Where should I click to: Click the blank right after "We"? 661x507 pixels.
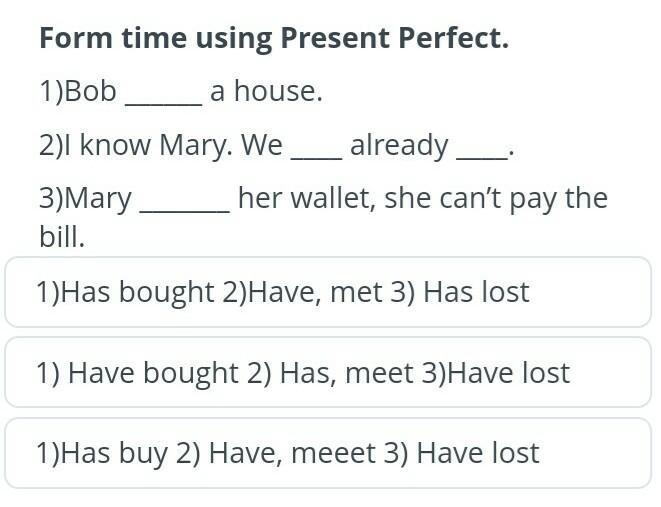click(x=315, y=147)
